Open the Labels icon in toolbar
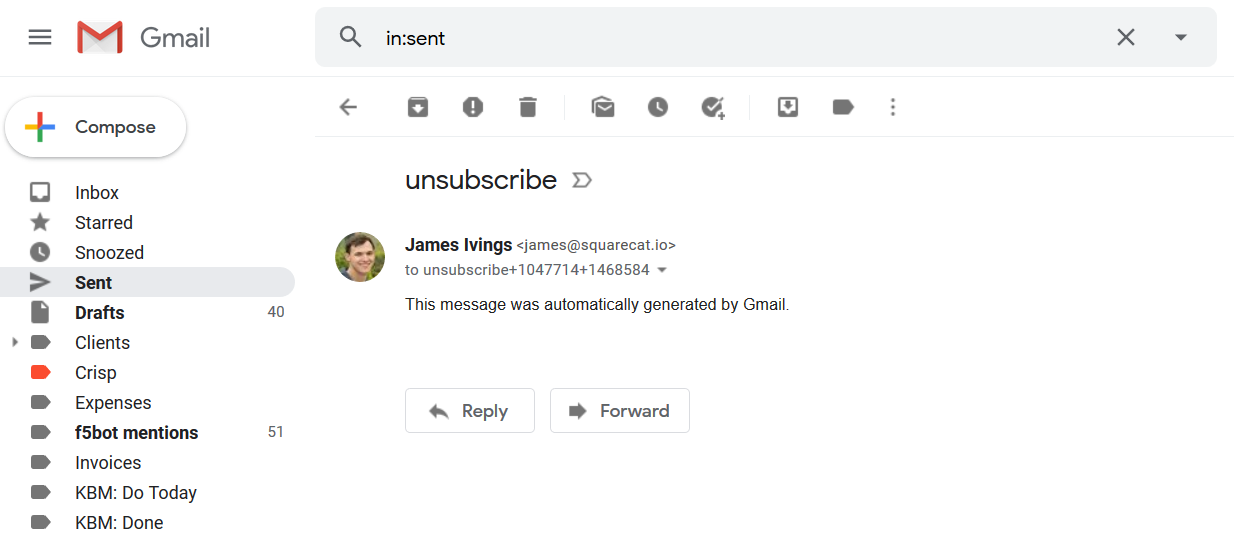 [x=843, y=107]
